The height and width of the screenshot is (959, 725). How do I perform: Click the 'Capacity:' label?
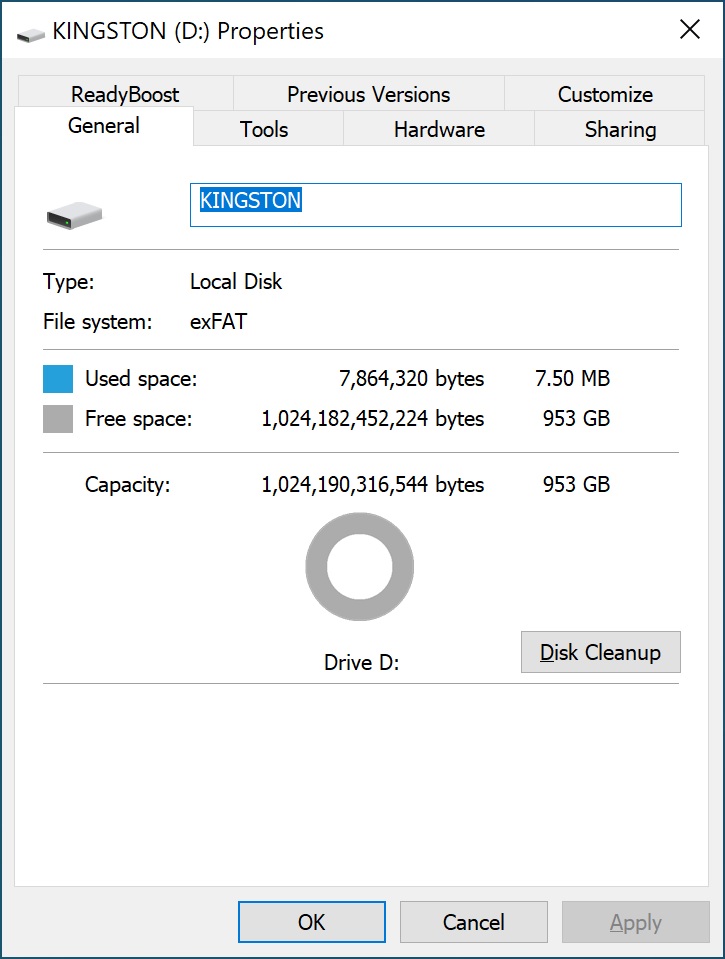point(127,484)
